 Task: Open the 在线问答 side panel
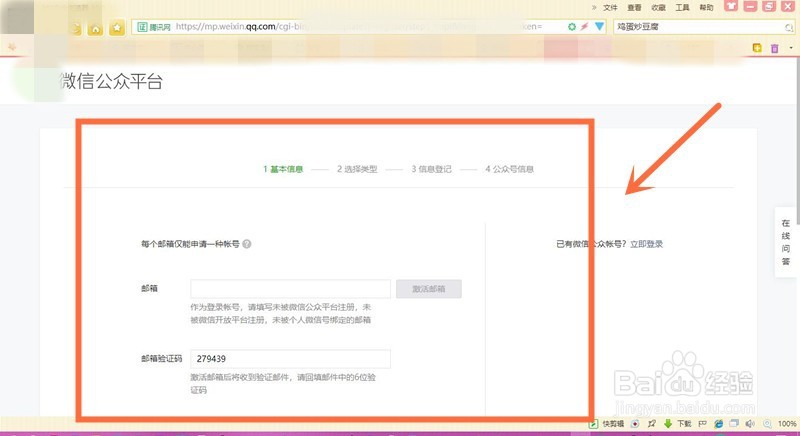(786, 242)
